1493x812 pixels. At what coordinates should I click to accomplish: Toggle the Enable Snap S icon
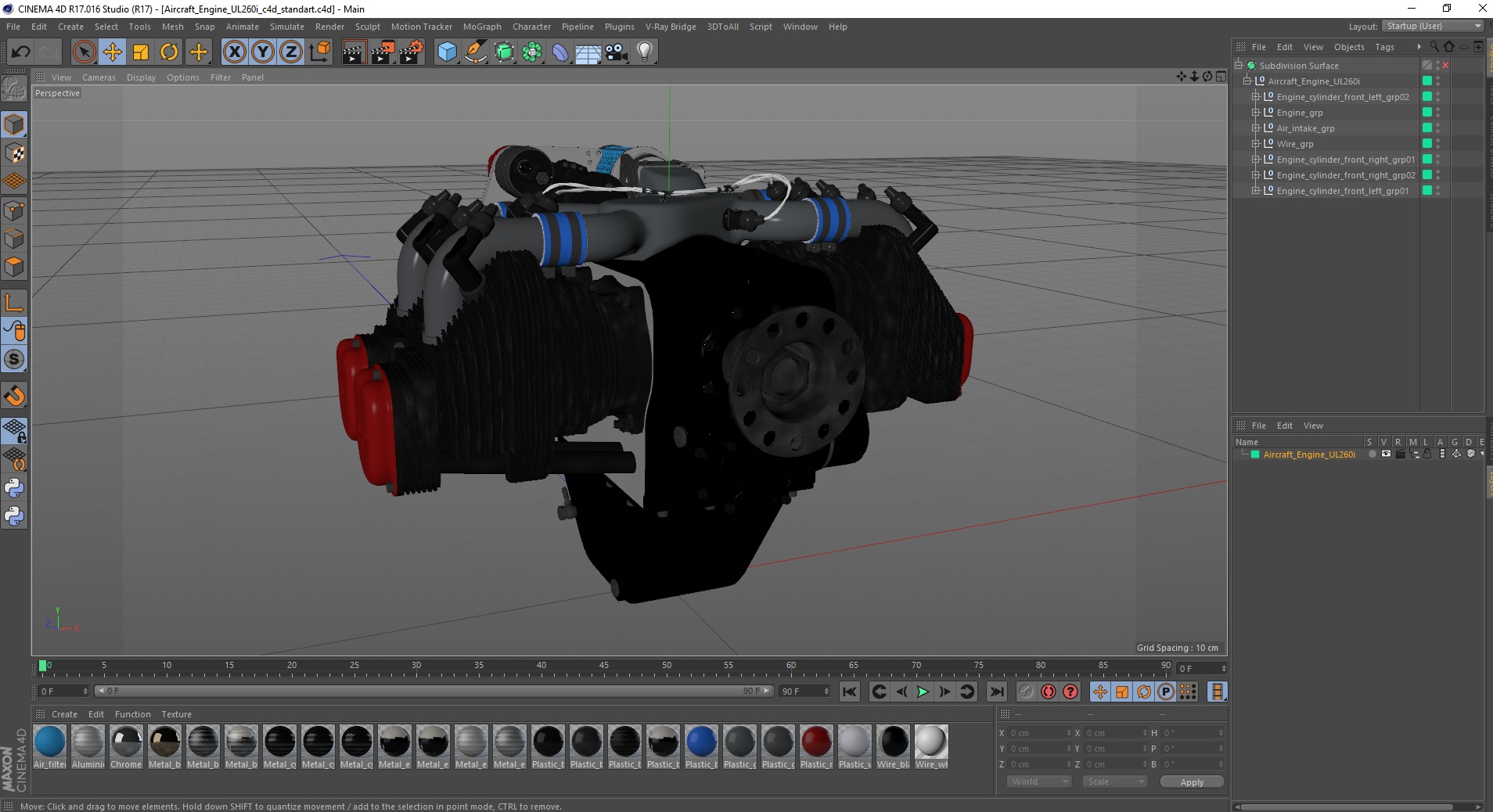pos(14,360)
